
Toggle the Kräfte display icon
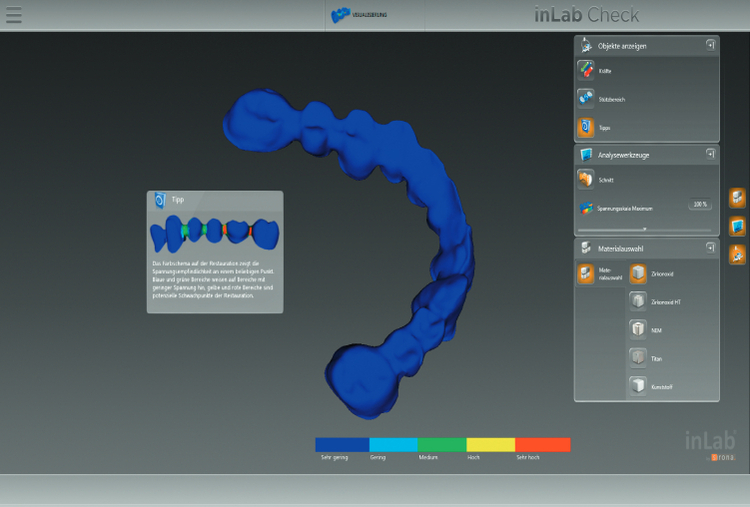[x=586, y=71]
